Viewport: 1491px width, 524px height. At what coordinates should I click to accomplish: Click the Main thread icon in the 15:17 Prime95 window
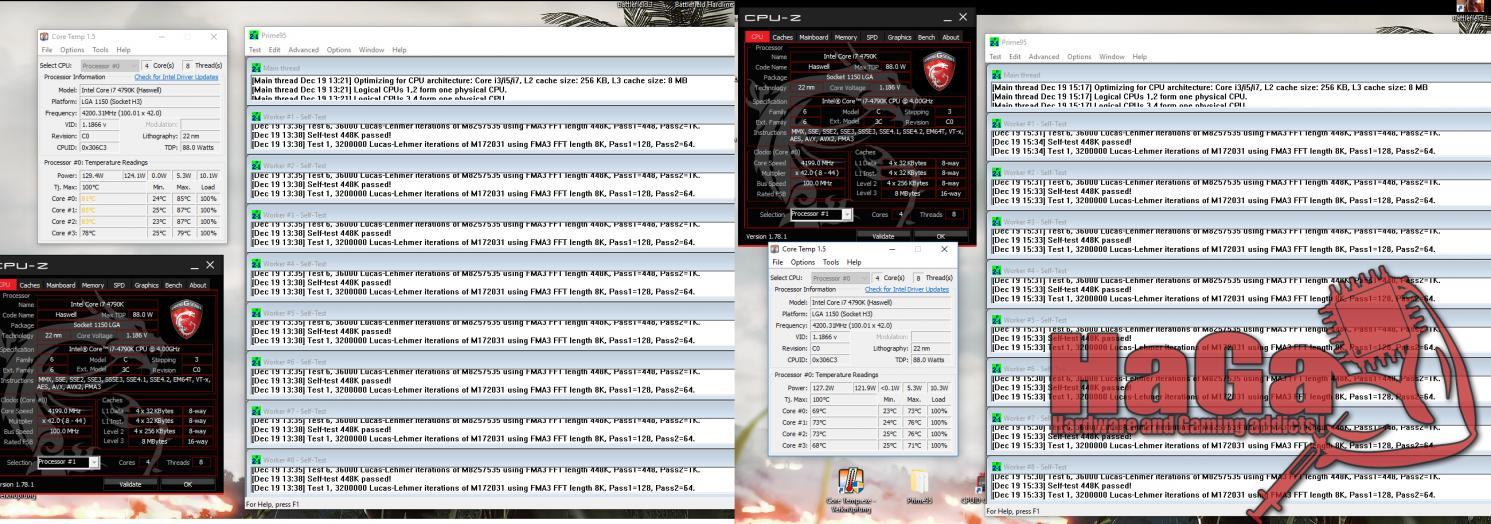tap(996, 75)
